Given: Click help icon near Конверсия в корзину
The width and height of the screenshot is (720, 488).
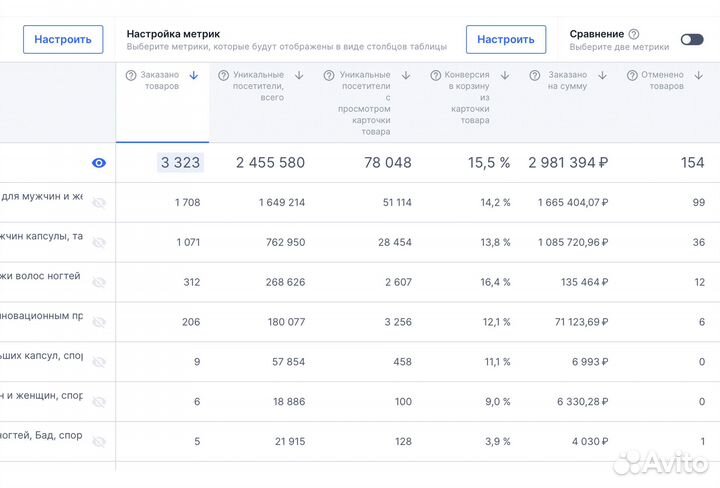Looking at the screenshot, I should point(436,76).
